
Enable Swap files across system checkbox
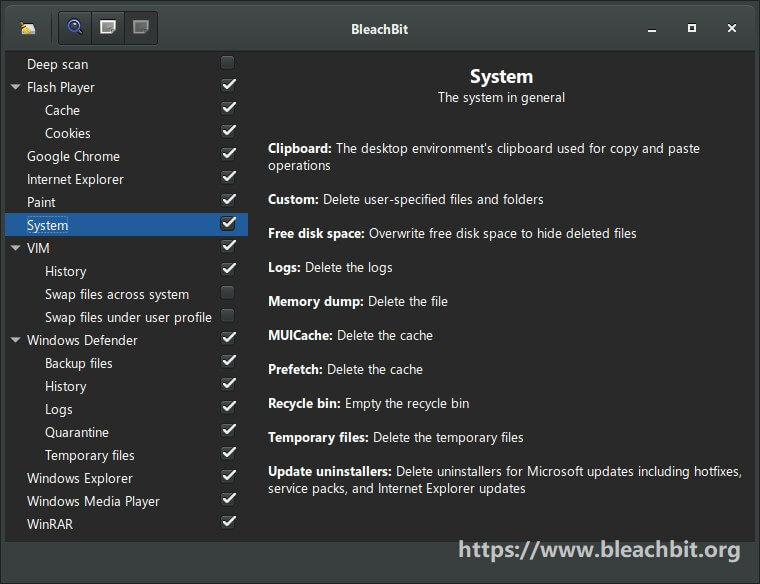227,293
